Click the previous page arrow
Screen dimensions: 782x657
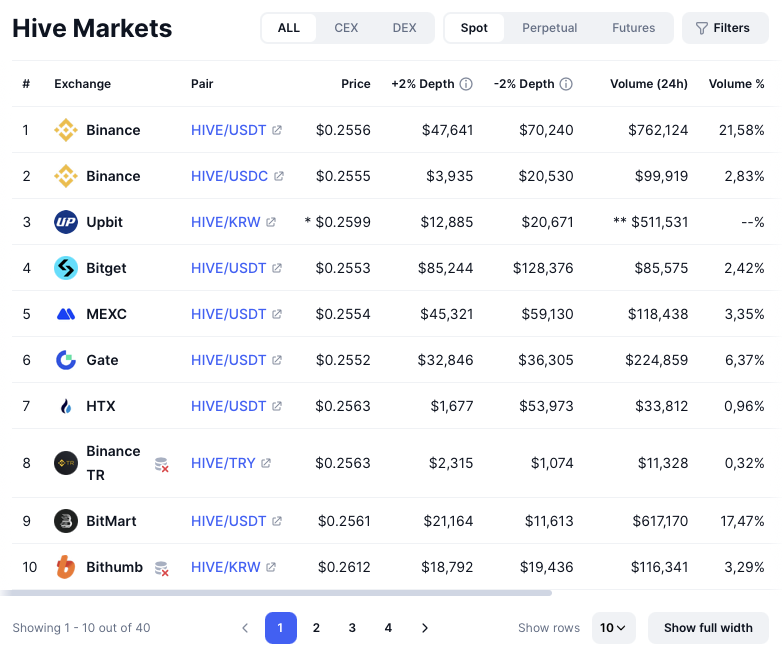(x=245, y=628)
